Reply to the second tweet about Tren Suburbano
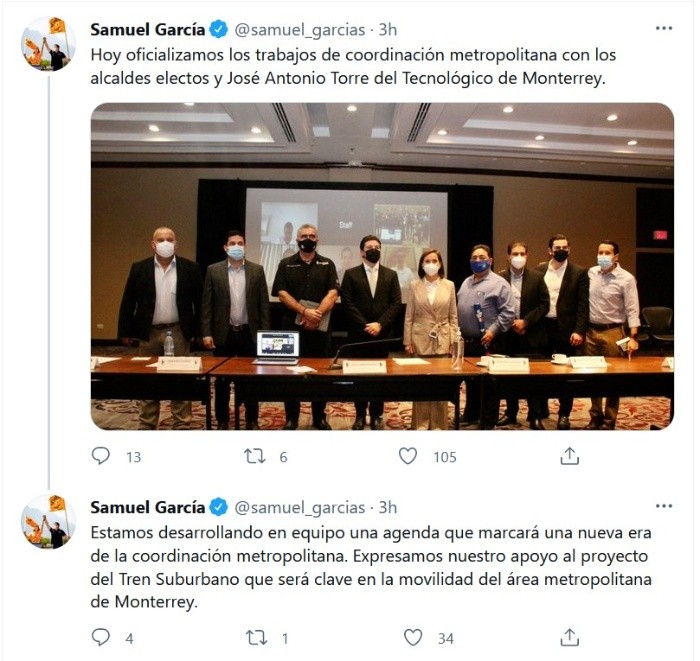The width and height of the screenshot is (700, 661). pos(100,637)
